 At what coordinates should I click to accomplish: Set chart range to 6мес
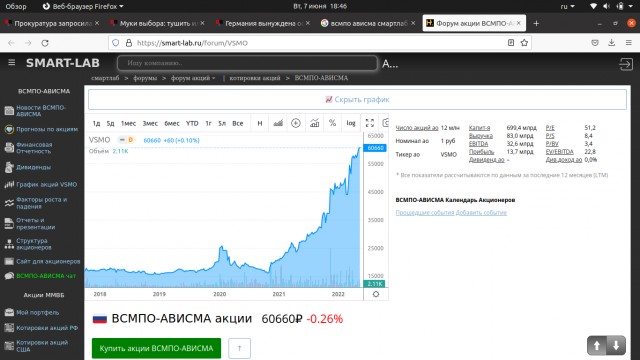(x=172, y=123)
